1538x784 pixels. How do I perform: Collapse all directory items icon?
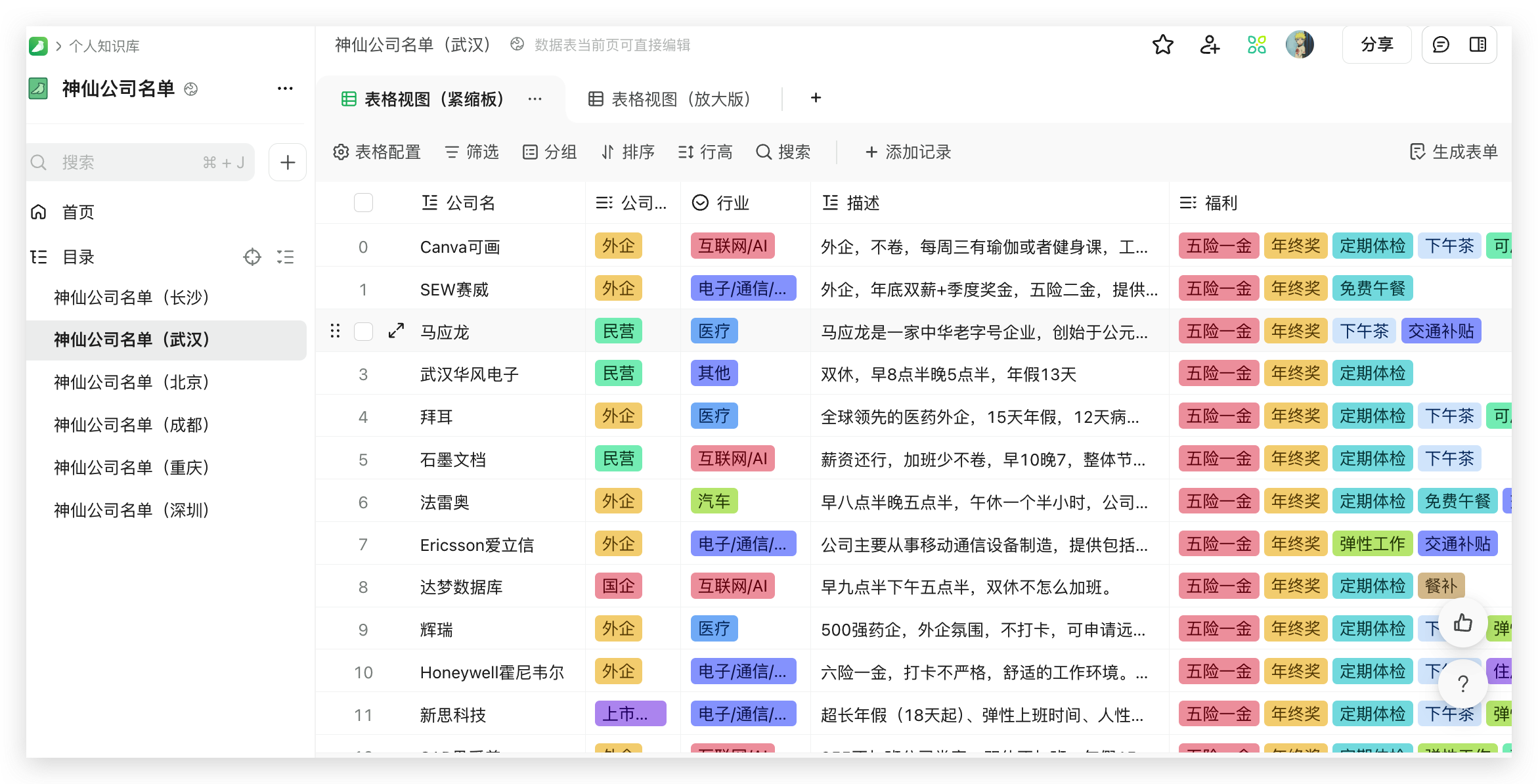click(286, 257)
